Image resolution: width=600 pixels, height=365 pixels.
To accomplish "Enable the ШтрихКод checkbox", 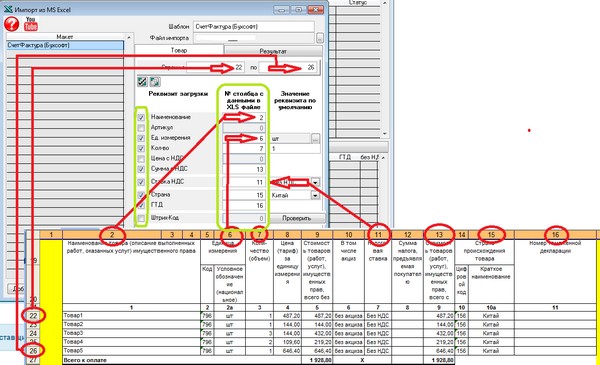I will [141, 218].
